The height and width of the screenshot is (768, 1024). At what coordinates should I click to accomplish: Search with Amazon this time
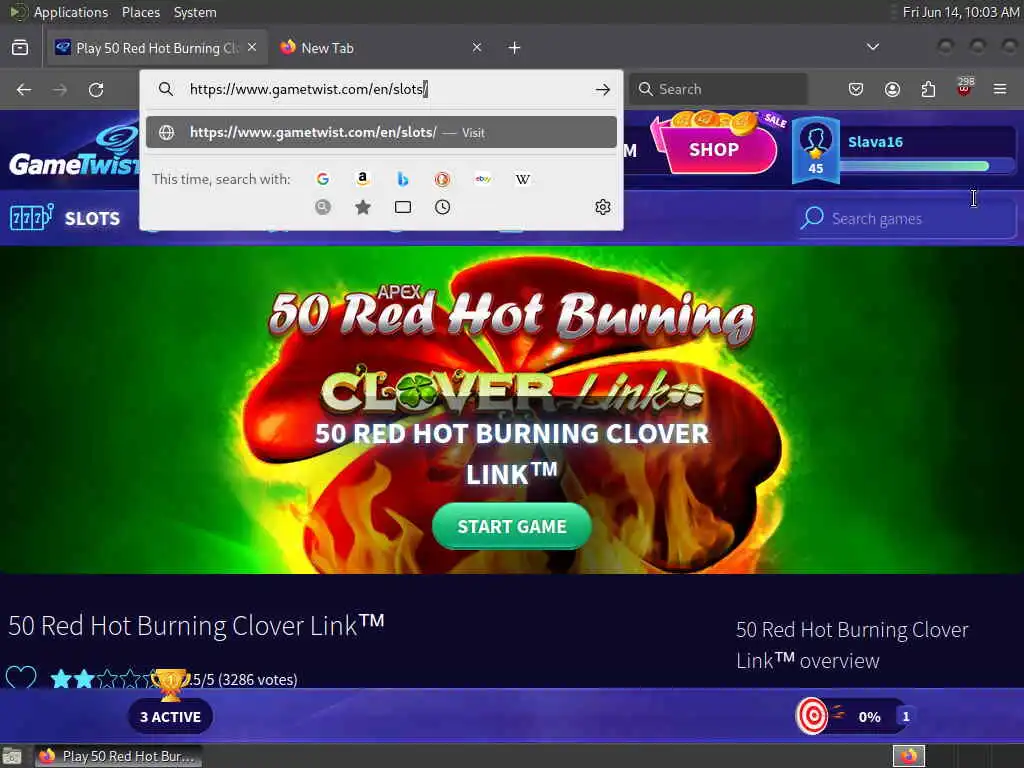(x=362, y=179)
